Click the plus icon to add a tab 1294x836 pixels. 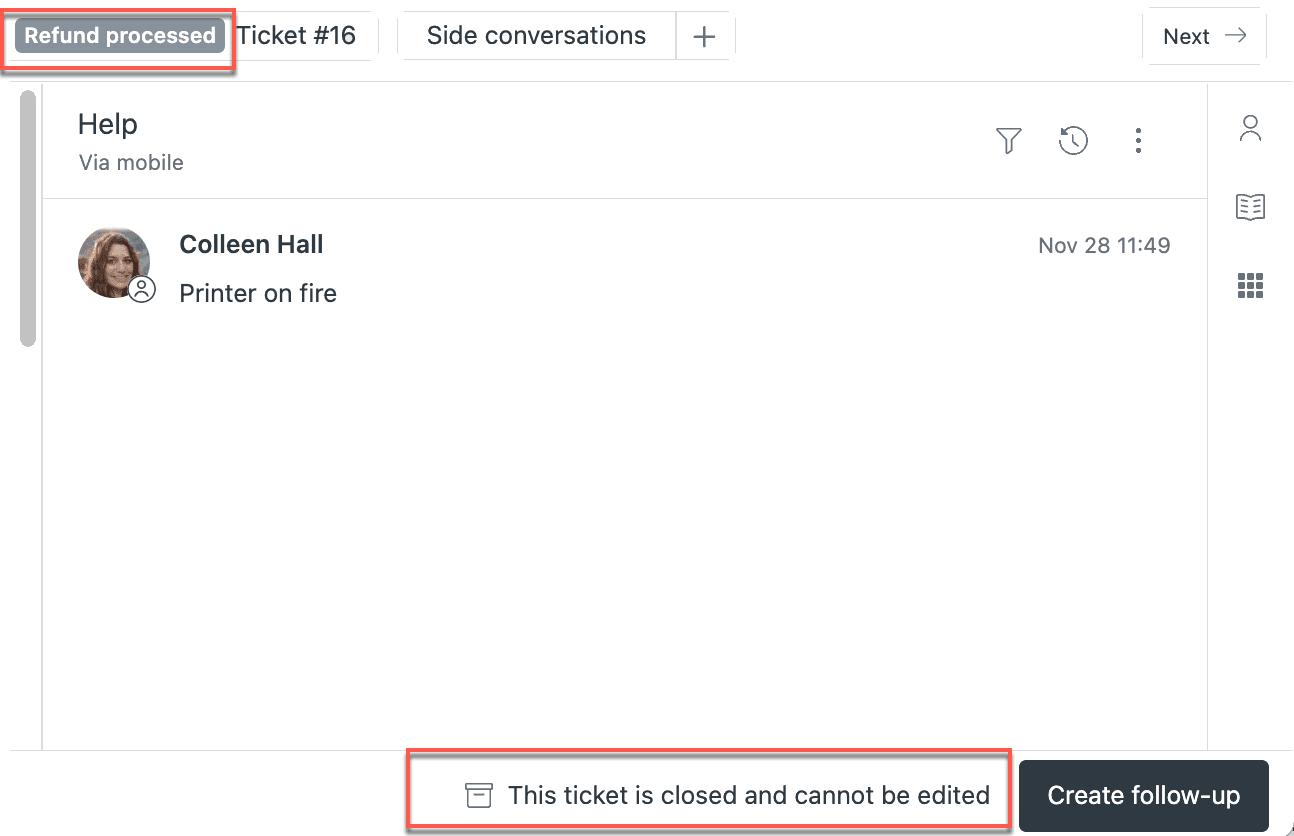click(704, 35)
